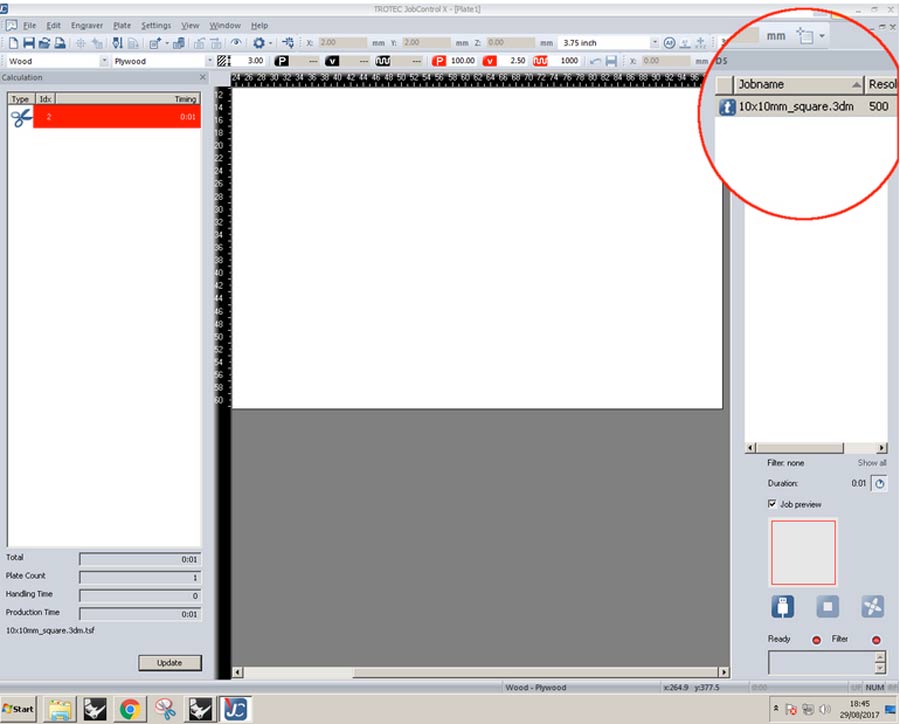
Task: Click the Update button
Action: coord(169,662)
